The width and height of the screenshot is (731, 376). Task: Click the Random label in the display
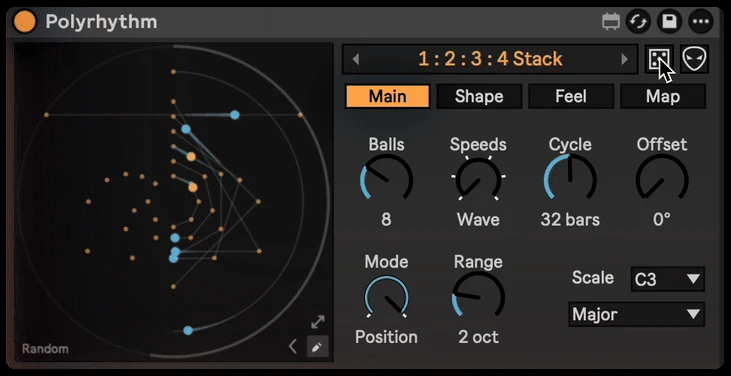[45, 349]
